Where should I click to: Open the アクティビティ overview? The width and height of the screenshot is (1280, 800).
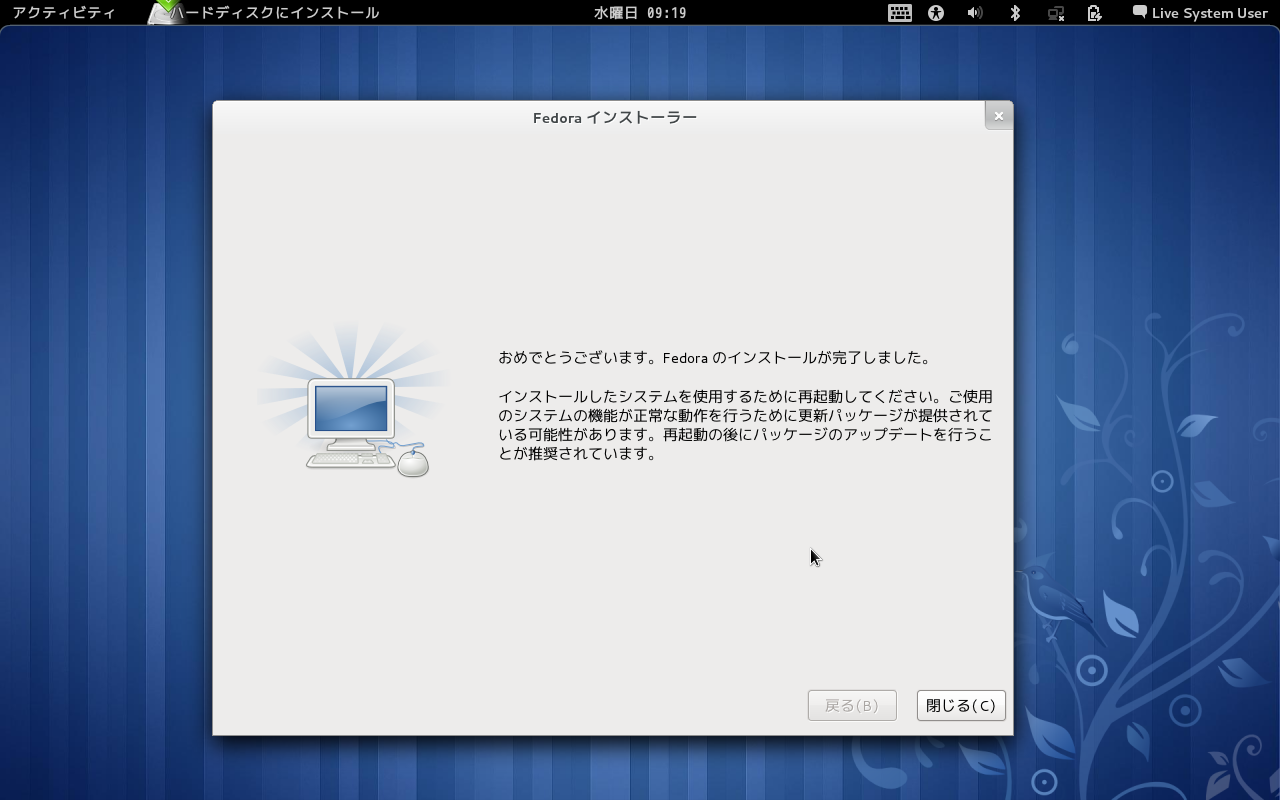click(64, 13)
